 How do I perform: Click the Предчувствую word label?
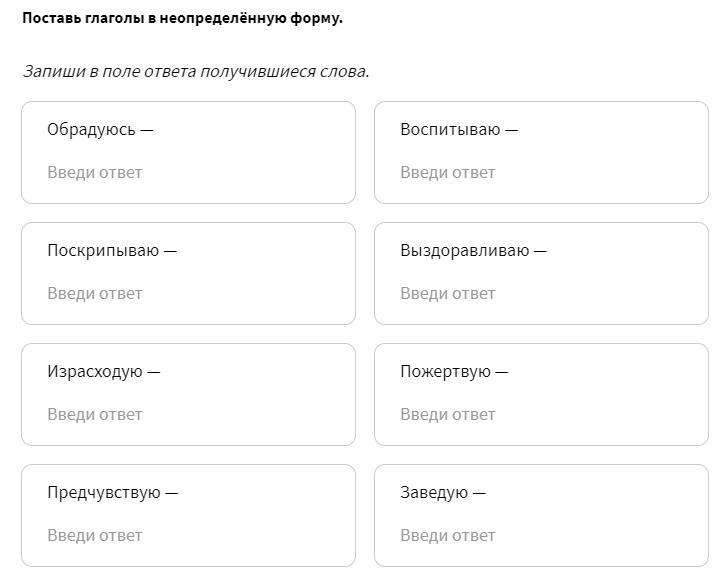pos(103,493)
